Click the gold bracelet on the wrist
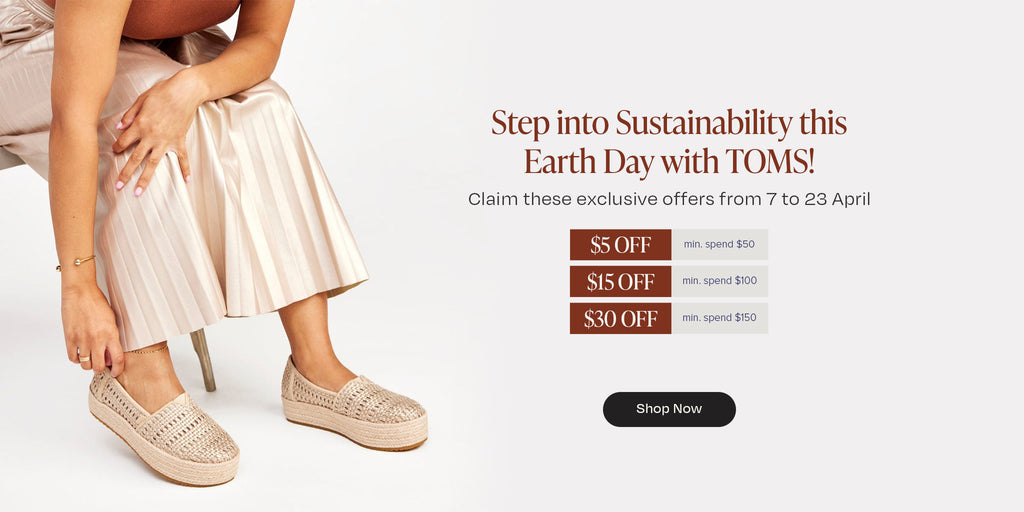The height and width of the screenshot is (512, 1024). (x=76, y=263)
